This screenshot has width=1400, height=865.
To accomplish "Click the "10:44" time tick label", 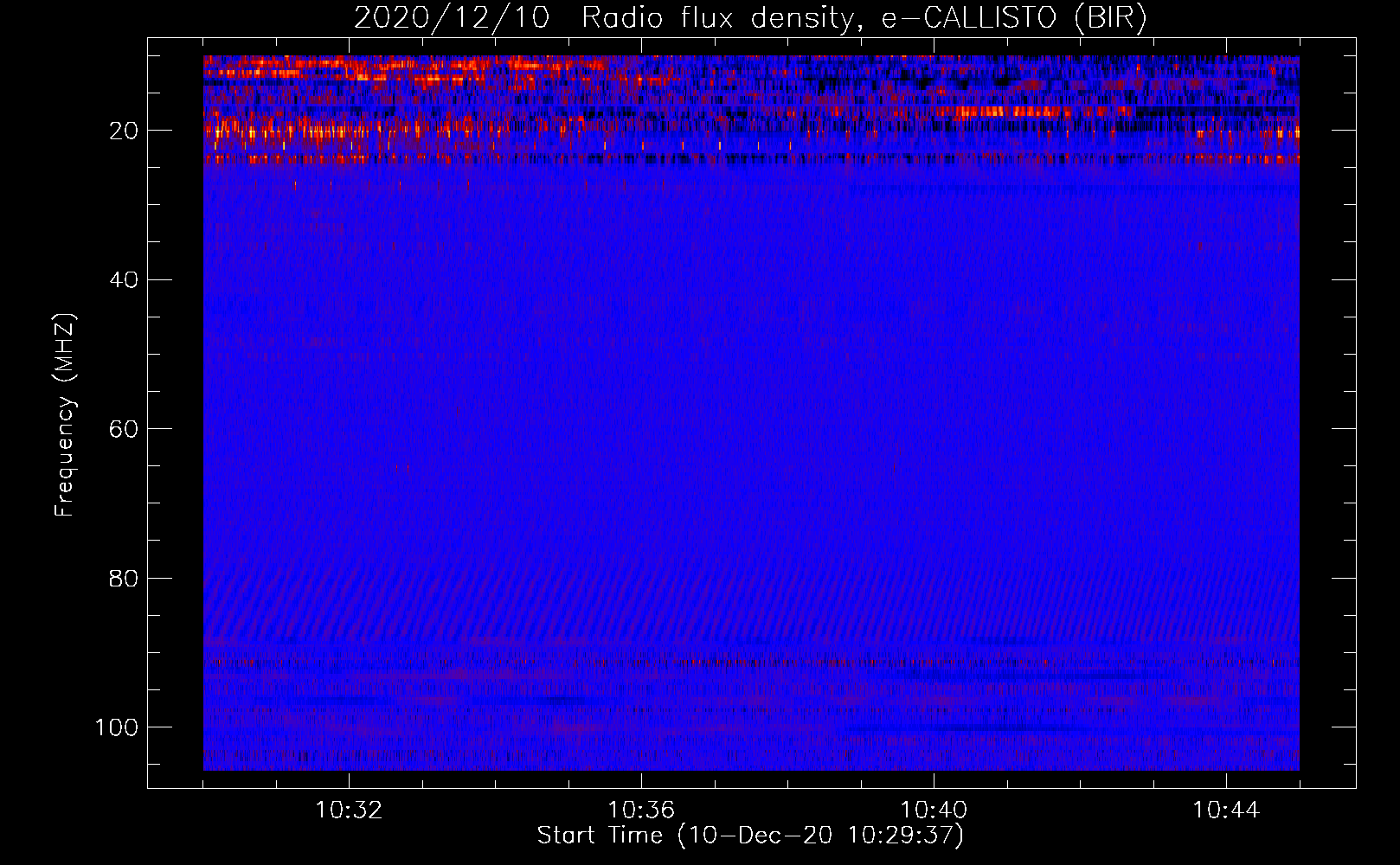I will pos(1226,811).
